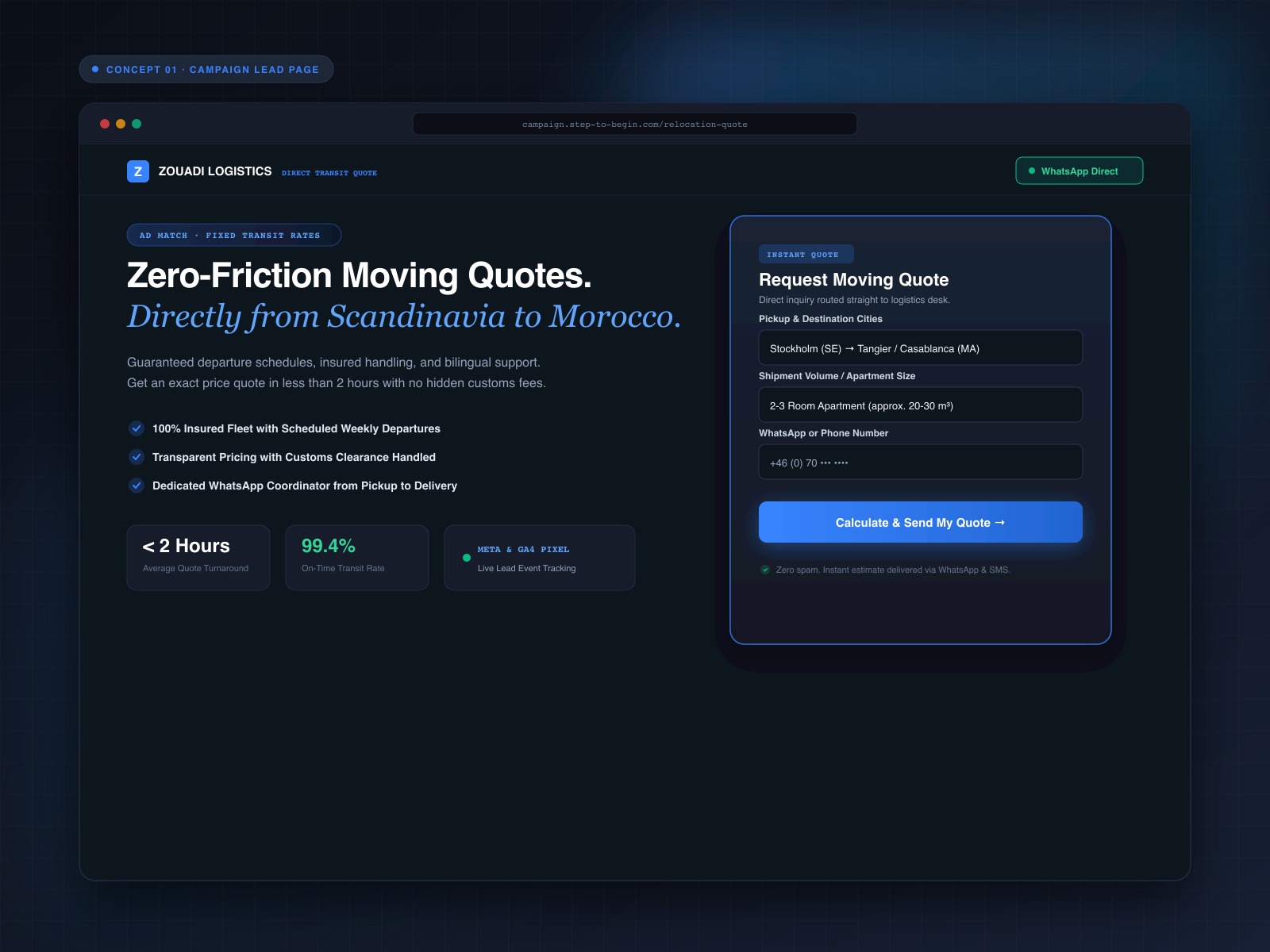Viewport: 1270px width, 952px height.
Task: Click the red window dot
Action: tap(105, 124)
